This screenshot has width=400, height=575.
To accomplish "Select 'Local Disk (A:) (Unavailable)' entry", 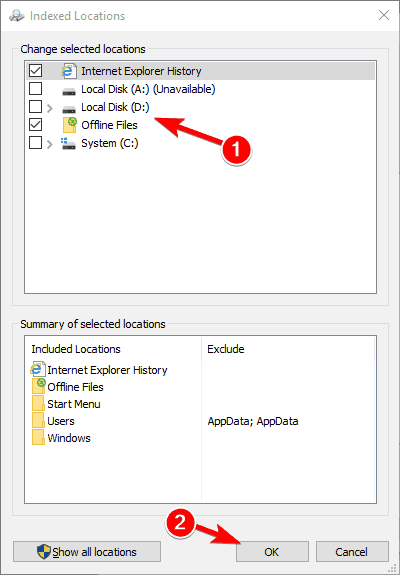I will coord(148,89).
